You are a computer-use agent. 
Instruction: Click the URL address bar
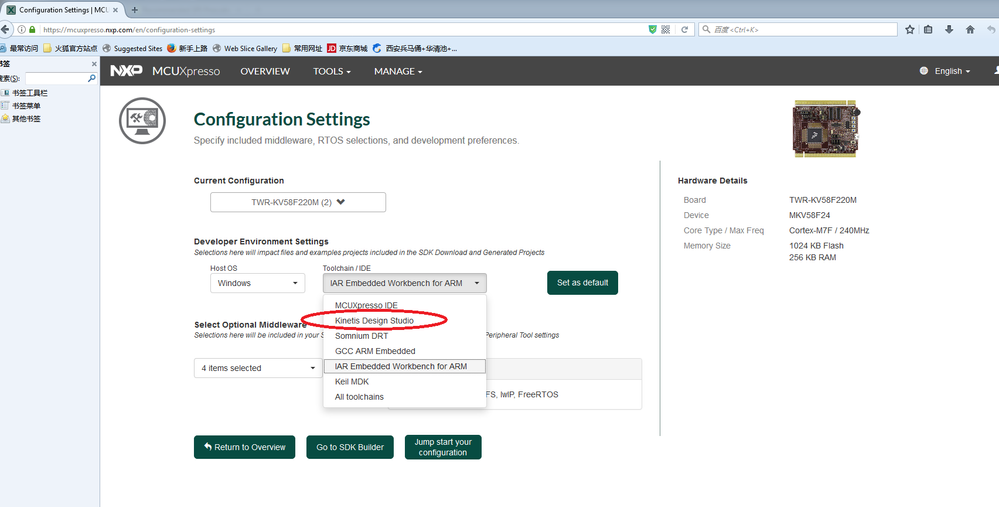click(x=344, y=29)
